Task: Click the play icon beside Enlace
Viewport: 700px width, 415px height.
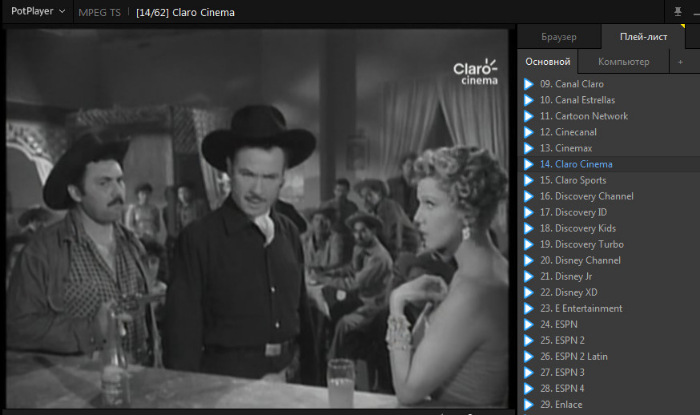Action: click(x=529, y=405)
